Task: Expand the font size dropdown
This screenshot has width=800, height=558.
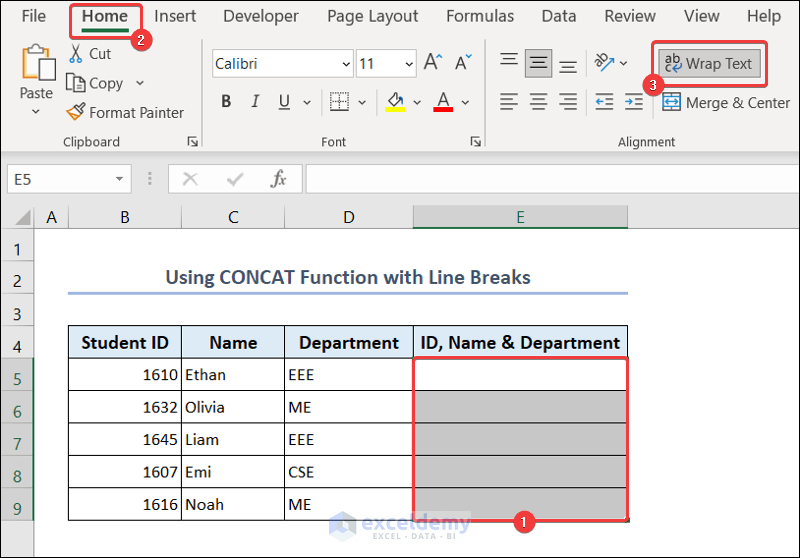Action: 408,64
